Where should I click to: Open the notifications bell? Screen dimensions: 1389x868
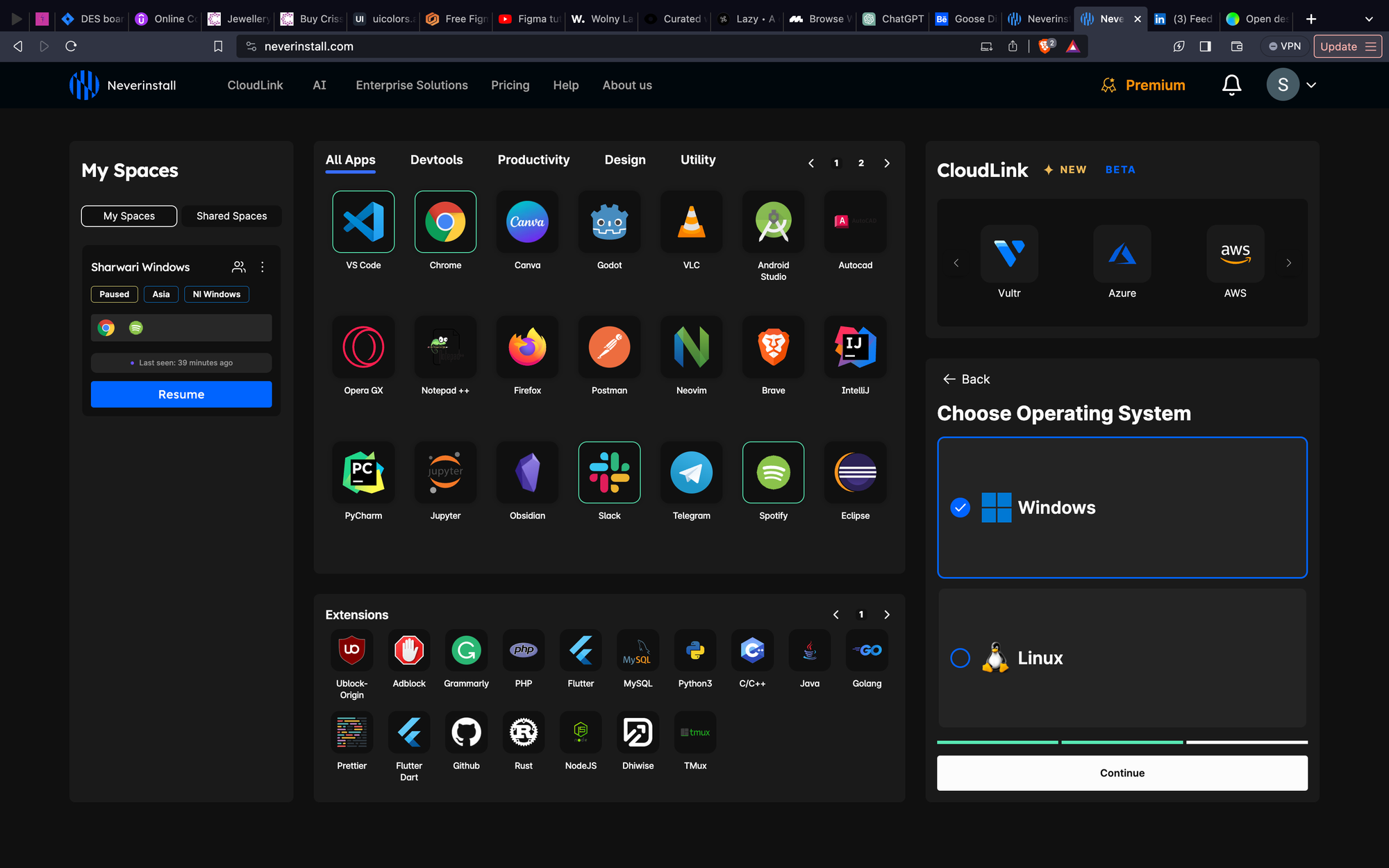[1231, 85]
